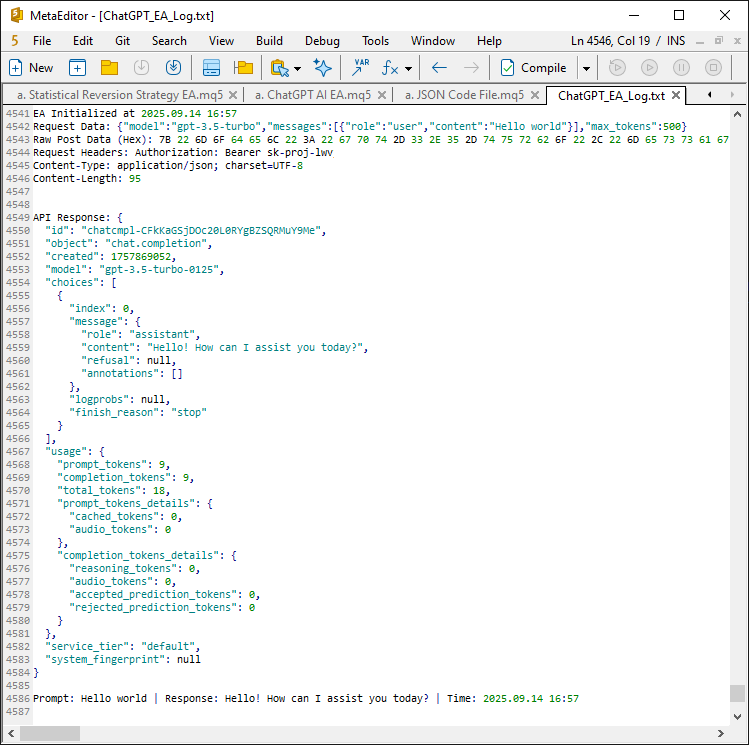Open the File menu
749x745 pixels.
42,41
